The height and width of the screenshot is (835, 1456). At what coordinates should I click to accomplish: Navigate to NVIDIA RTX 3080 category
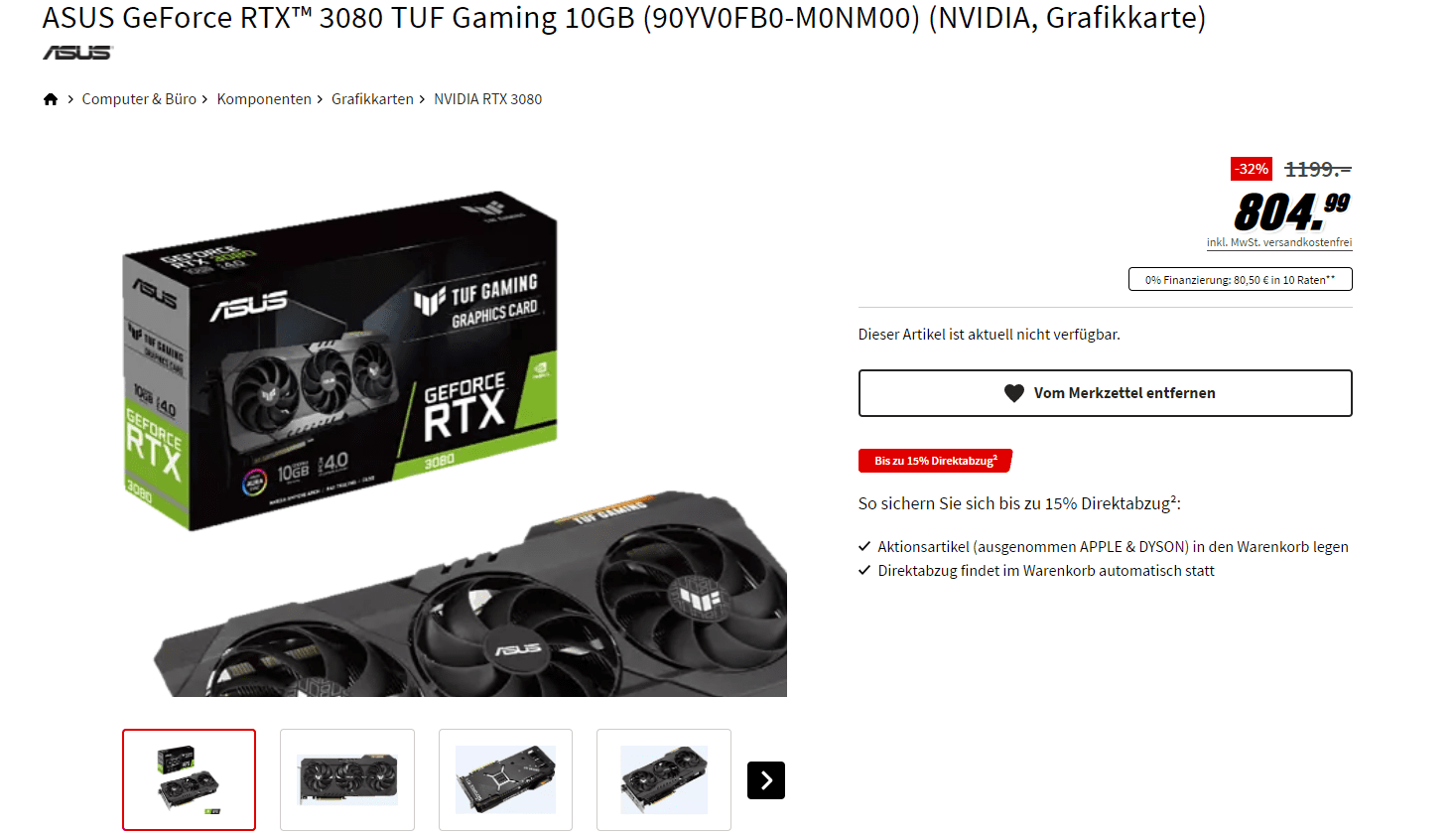tap(487, 99)
